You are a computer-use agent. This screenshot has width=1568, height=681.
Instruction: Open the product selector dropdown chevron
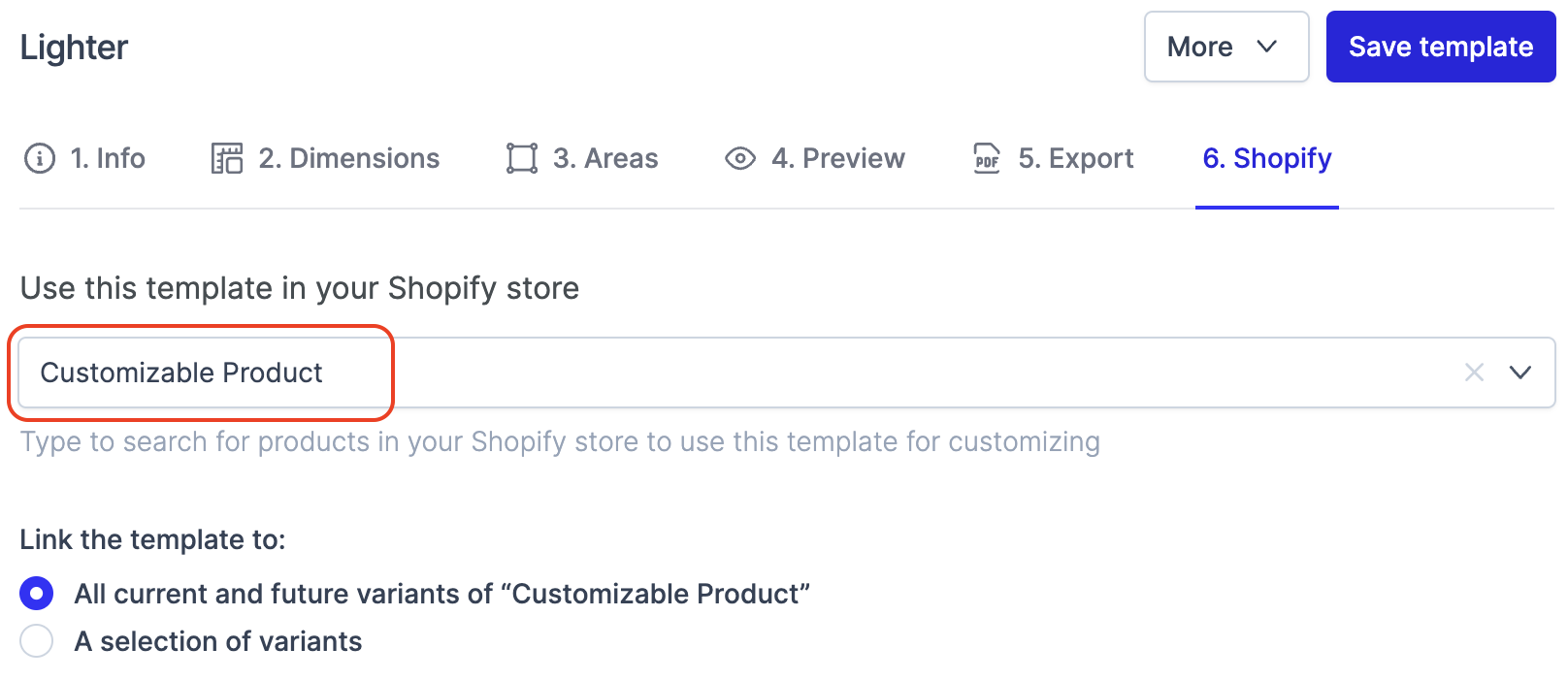[x=1520, y=373]
